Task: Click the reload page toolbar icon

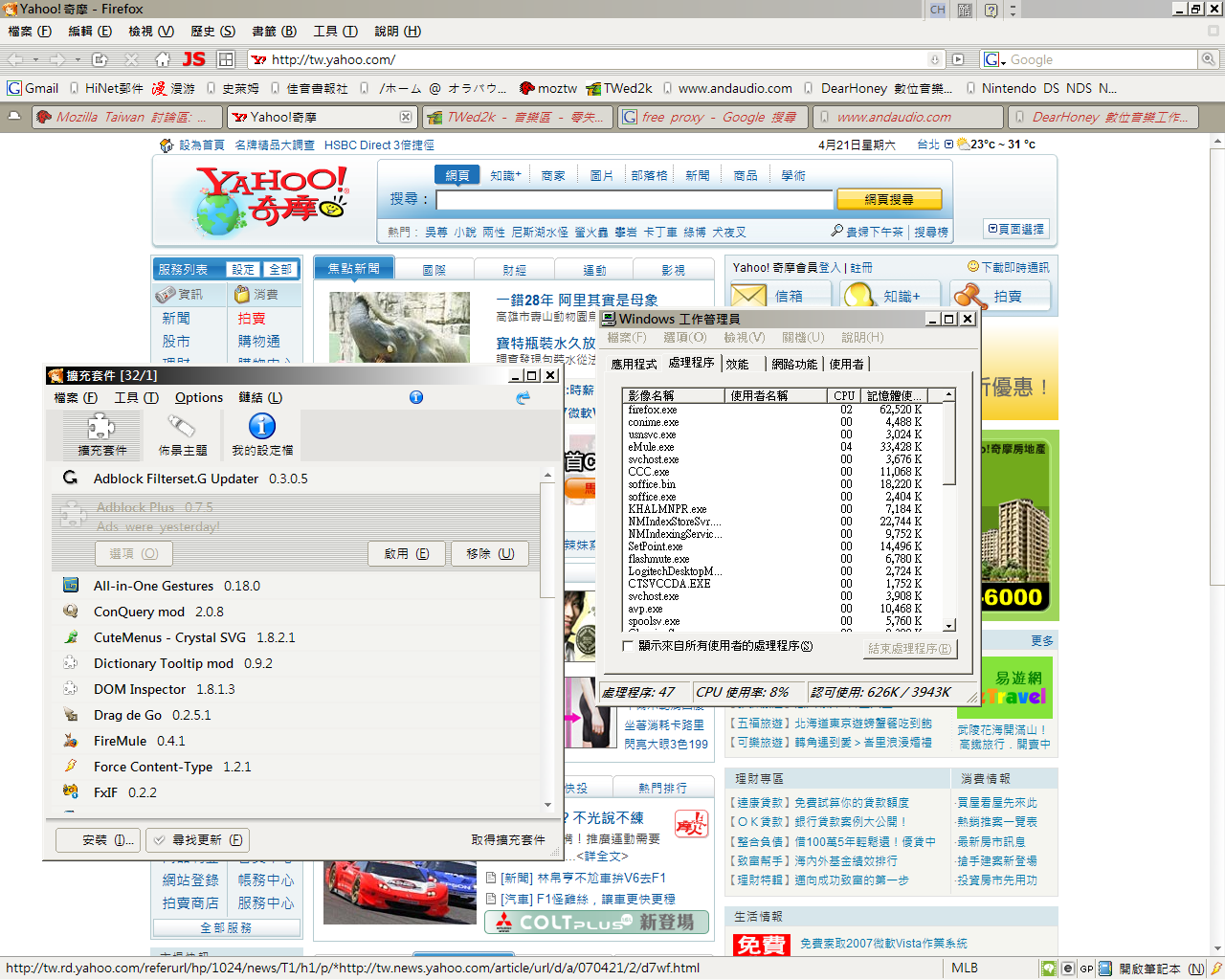Action: 100,59
